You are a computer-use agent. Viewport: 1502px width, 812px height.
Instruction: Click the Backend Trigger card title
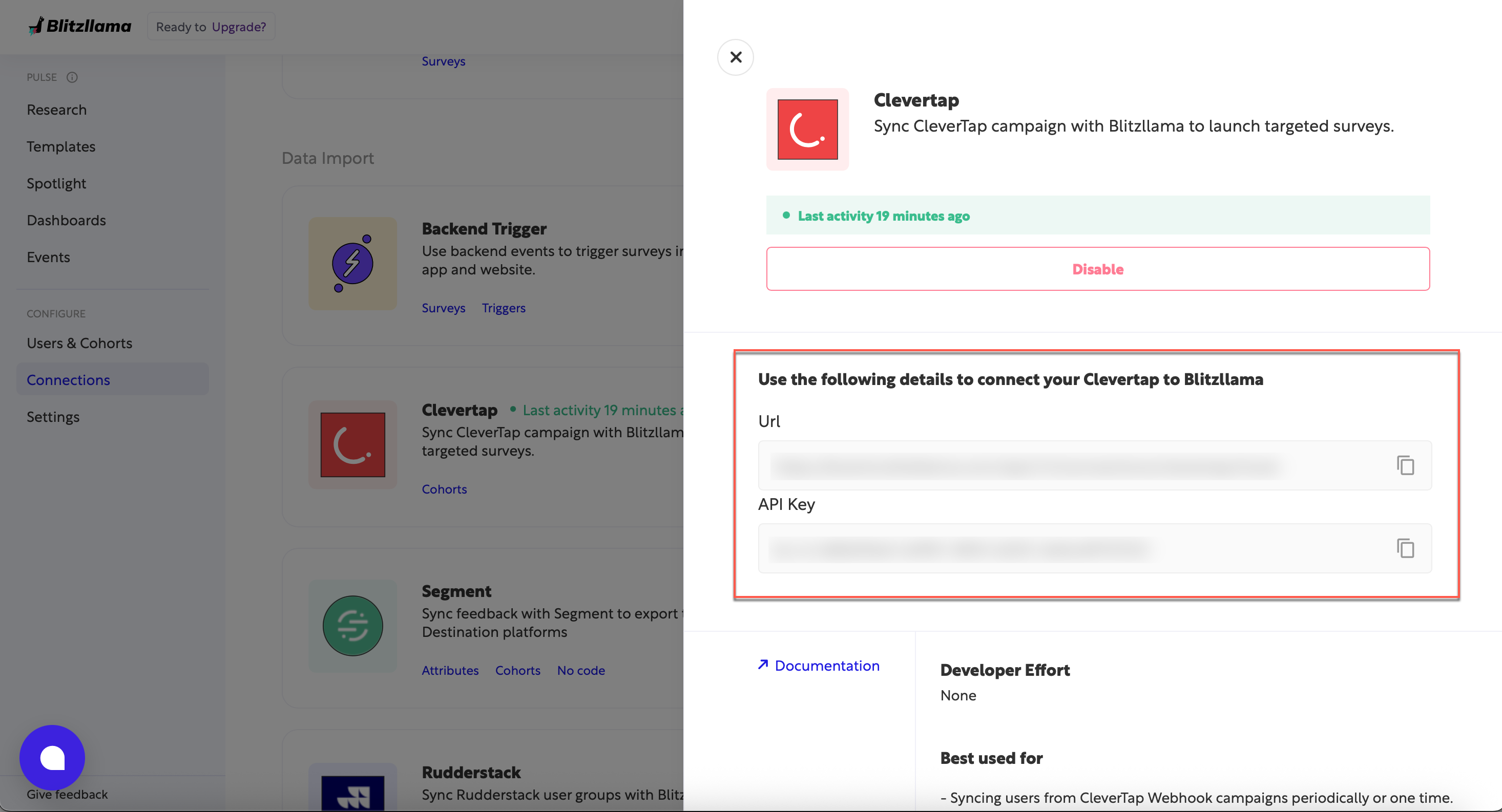pos(484,228)
